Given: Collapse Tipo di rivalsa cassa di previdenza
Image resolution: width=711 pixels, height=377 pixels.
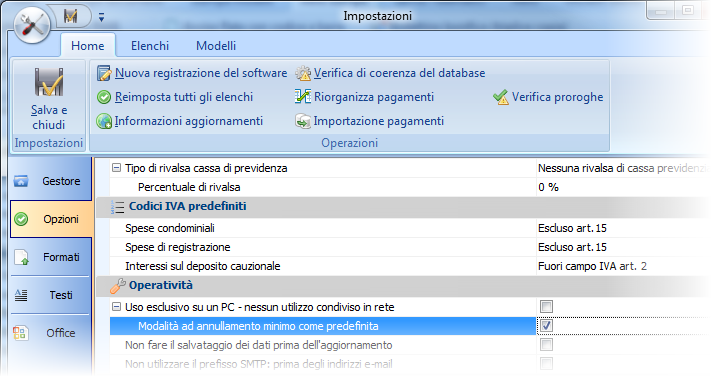Looking at the screenshot, I should pyautogui.click(x=117, y=168).
